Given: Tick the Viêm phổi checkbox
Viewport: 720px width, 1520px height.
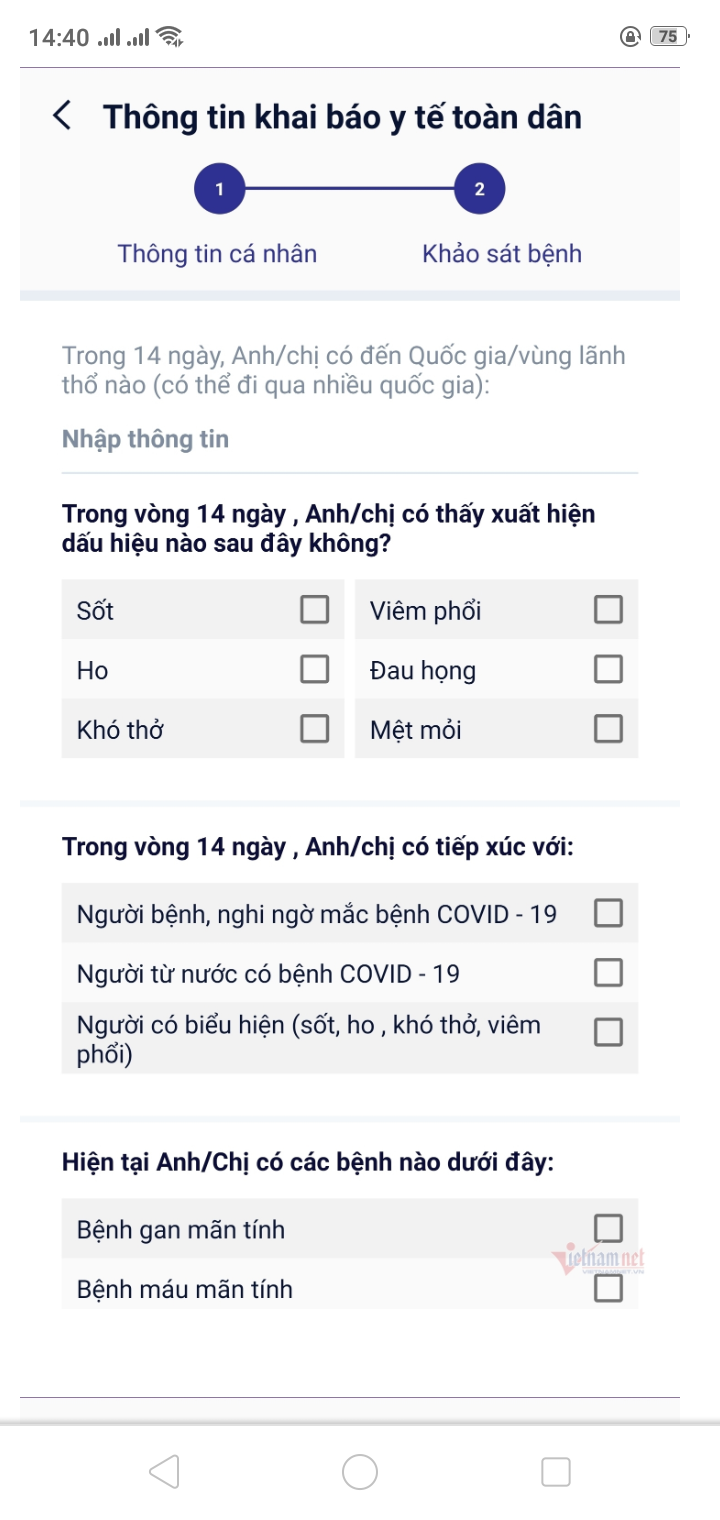Looking at the screenshot, I should click(608, 609).
